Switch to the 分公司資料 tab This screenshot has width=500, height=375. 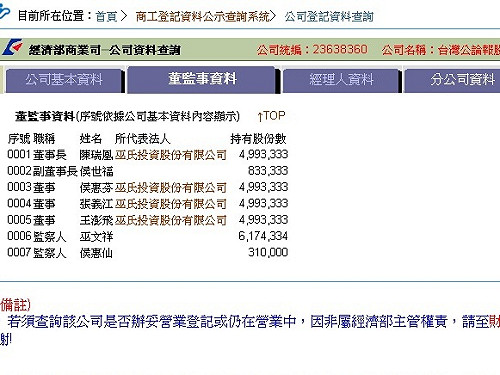tap(453, 80)
